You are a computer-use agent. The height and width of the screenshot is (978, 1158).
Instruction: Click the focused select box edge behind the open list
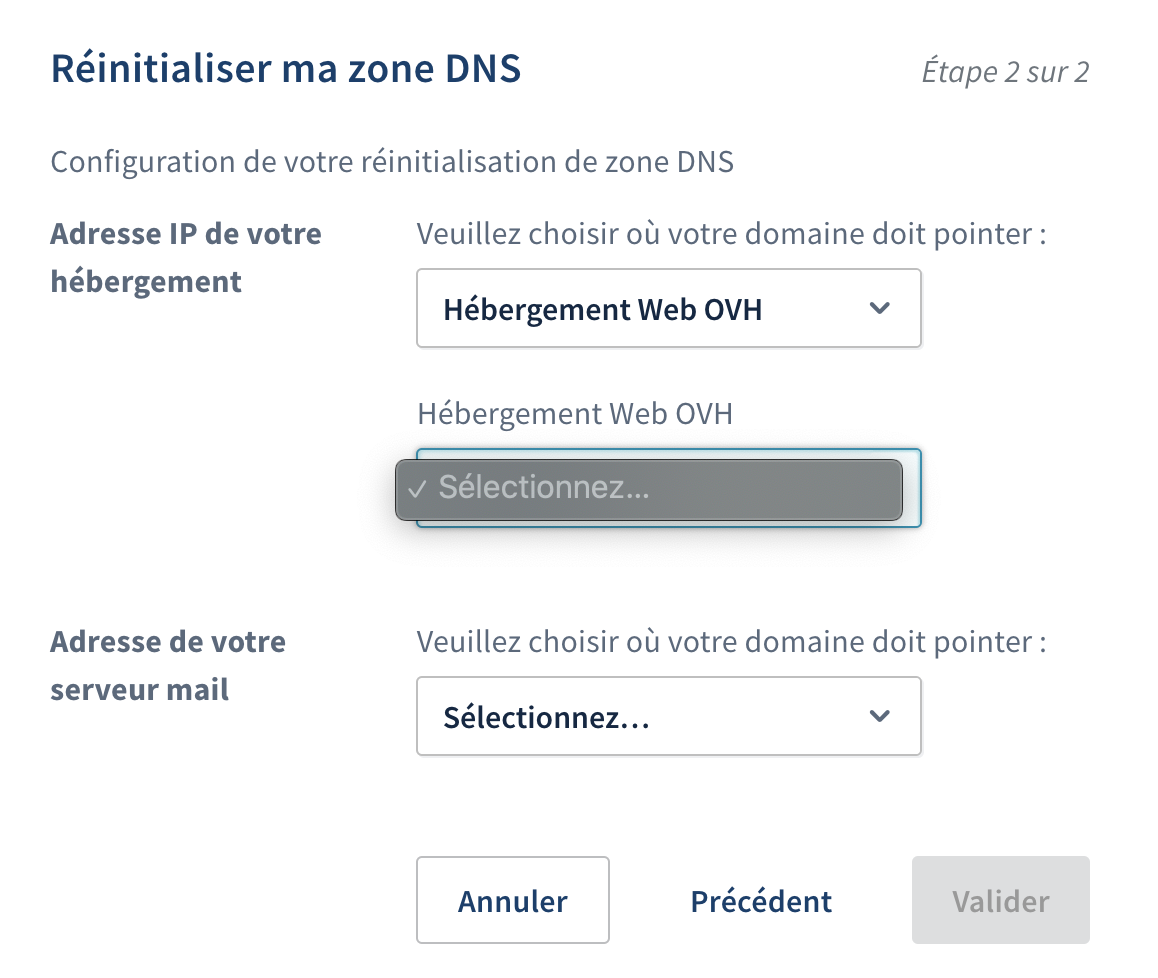tap(912, 488)
